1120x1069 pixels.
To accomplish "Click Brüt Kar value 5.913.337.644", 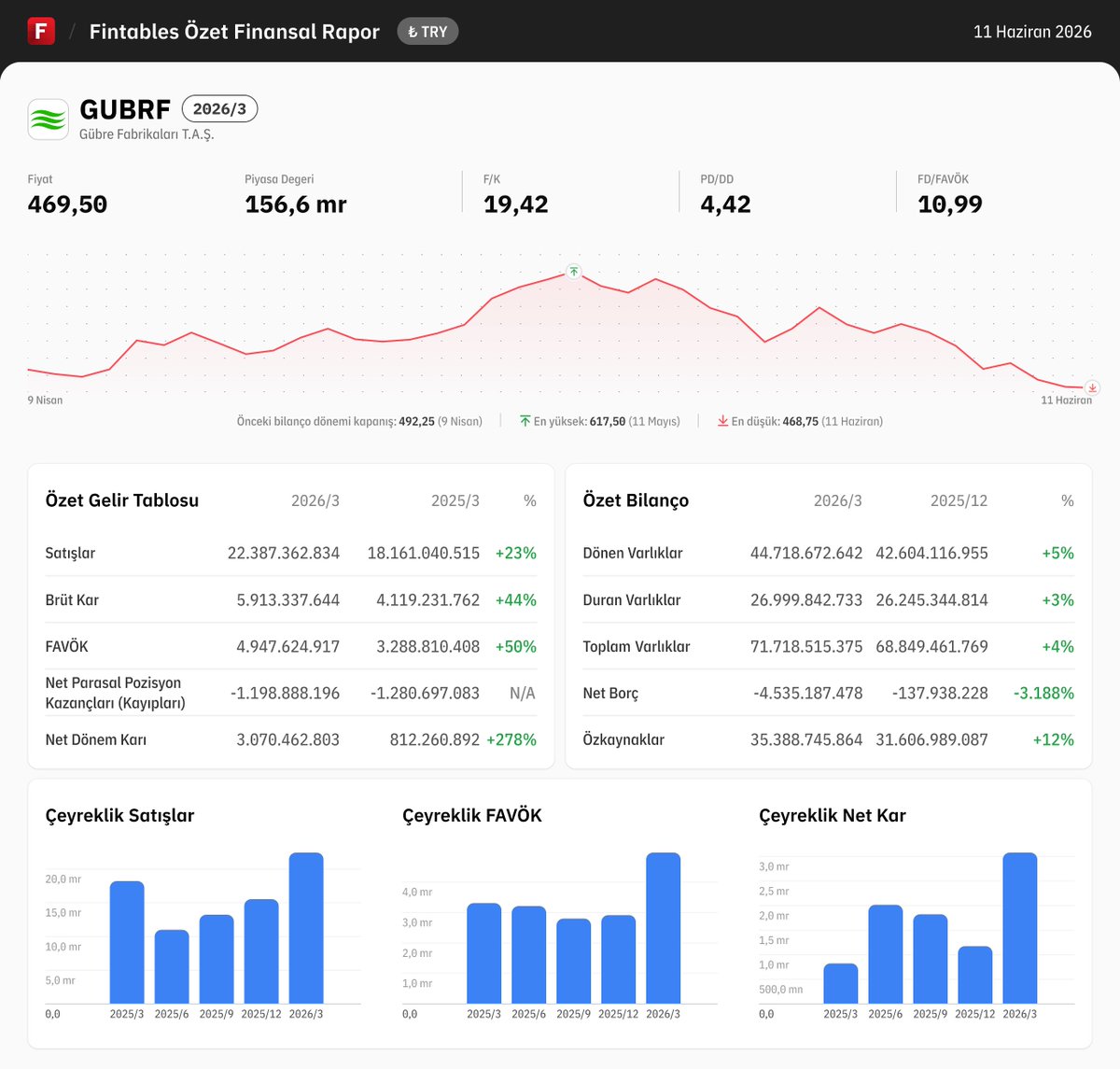I will (288, 600).
